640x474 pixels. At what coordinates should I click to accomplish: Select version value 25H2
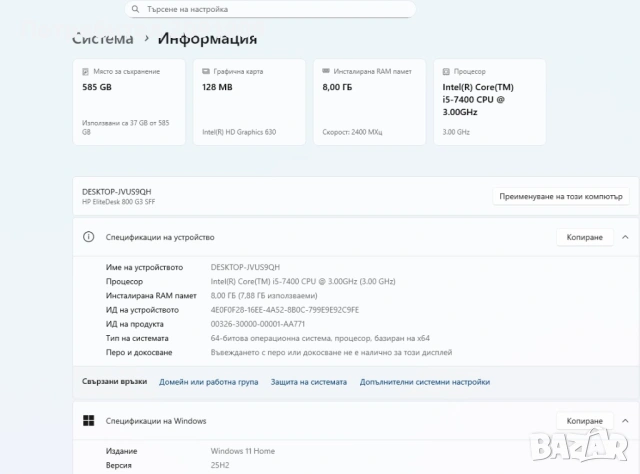(220, 465)
